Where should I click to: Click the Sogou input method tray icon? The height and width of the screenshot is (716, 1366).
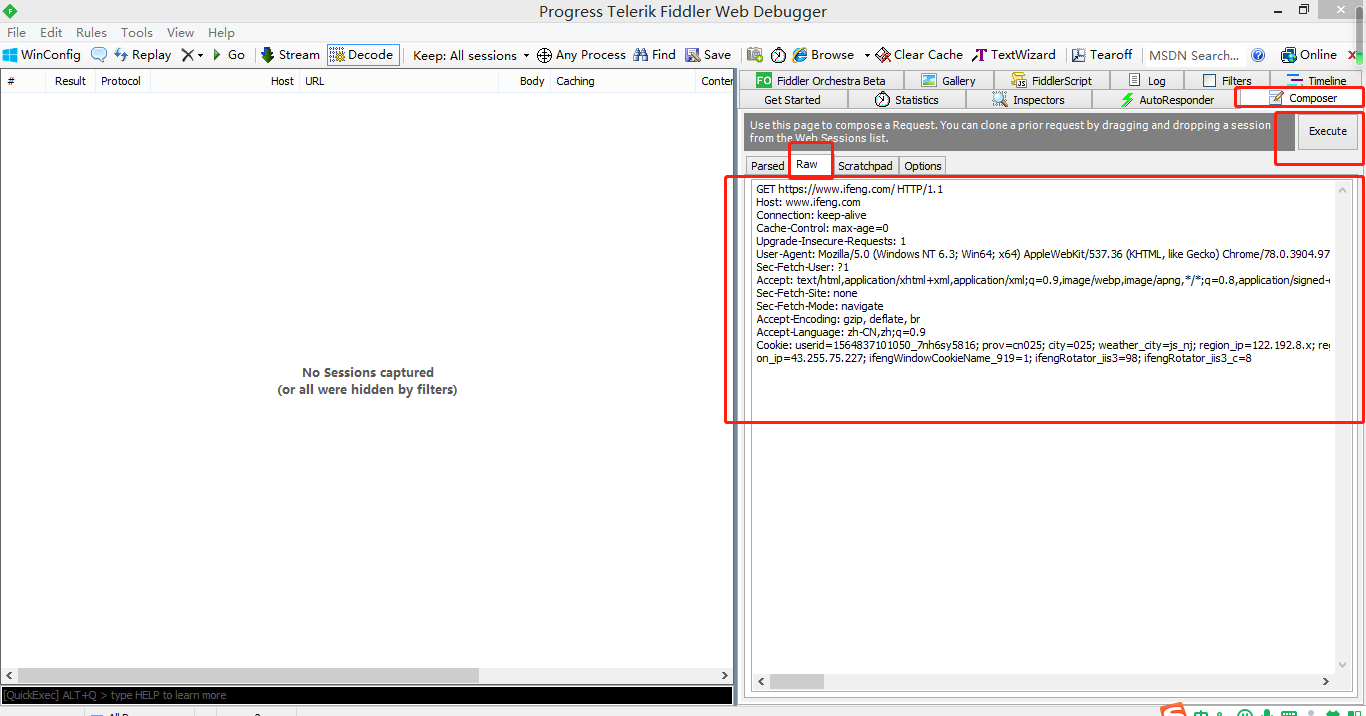tap(1172, 710)
